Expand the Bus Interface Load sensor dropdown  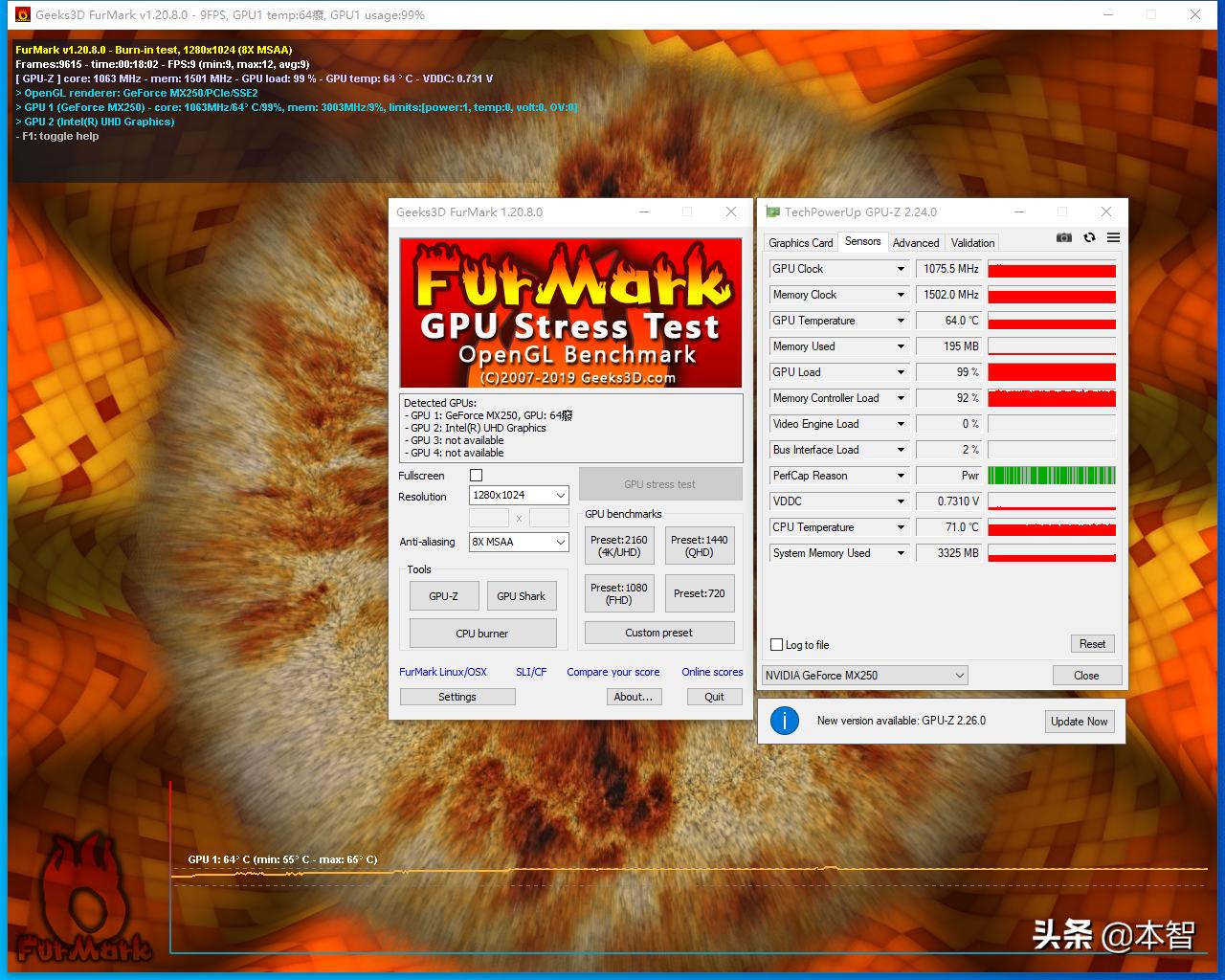click(901, 450)
